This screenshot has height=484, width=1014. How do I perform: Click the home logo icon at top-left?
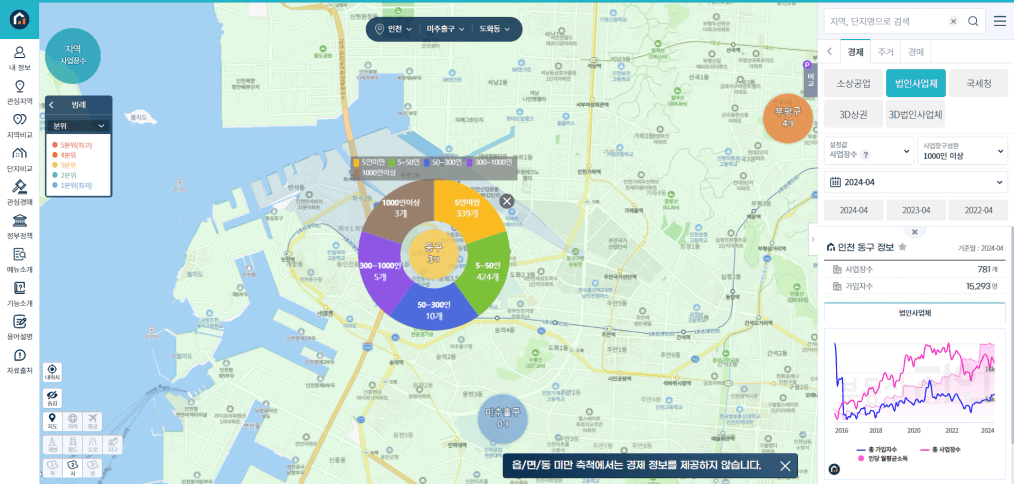(x=19, y=19)
